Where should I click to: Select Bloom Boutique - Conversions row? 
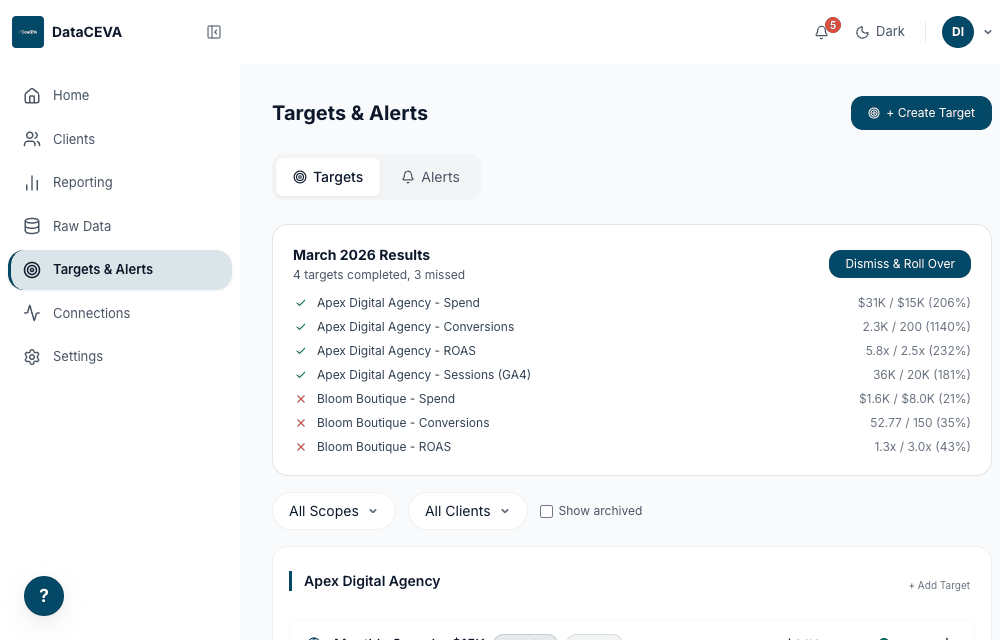[x=631, y=423]
